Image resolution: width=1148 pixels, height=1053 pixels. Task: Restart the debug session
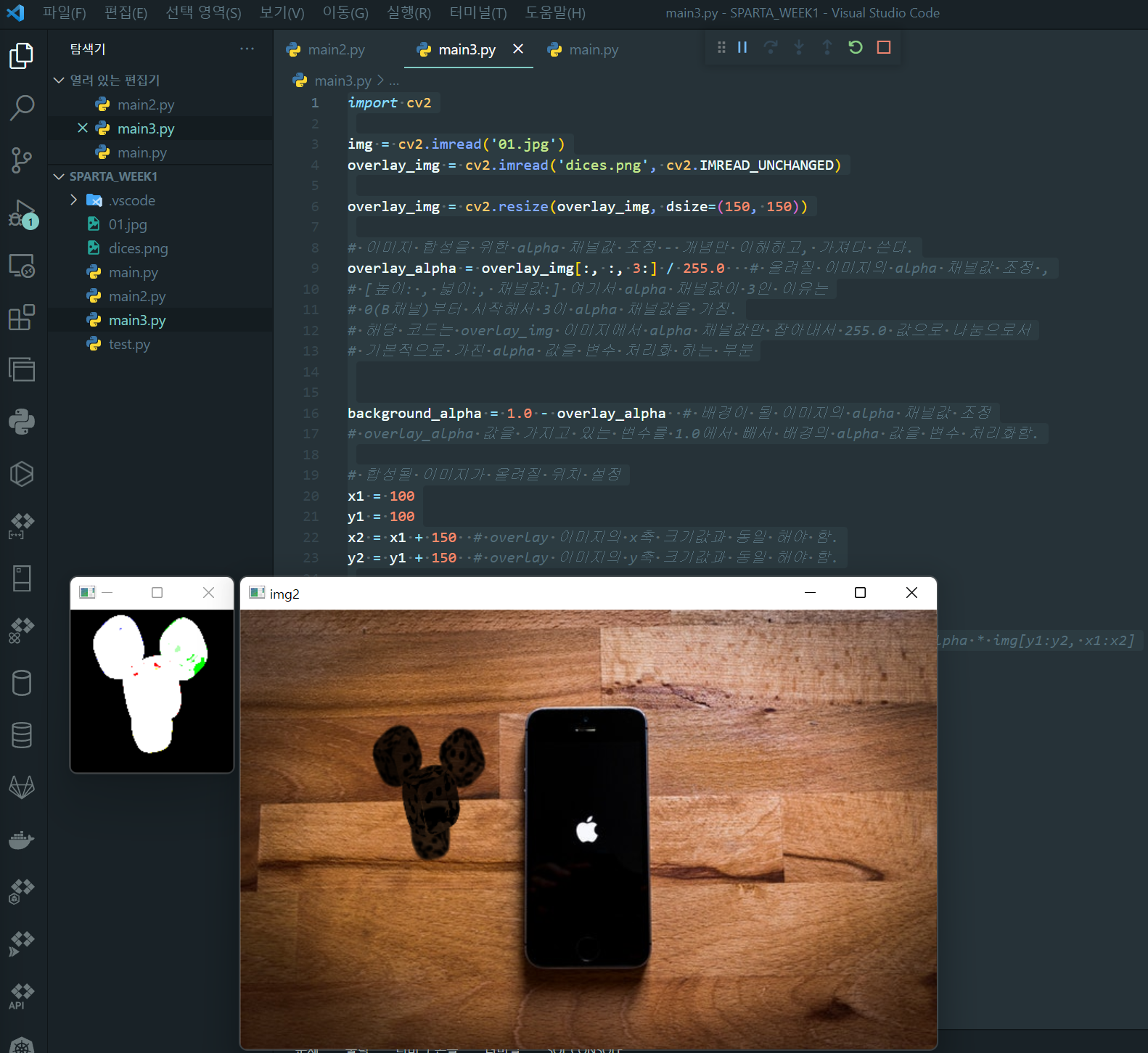(x=856, y=47)
